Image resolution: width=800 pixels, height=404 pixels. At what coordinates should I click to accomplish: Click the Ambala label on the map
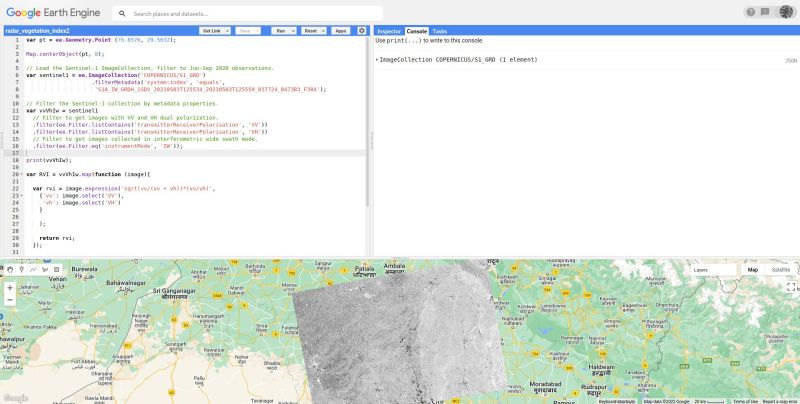tap(394, 268)
